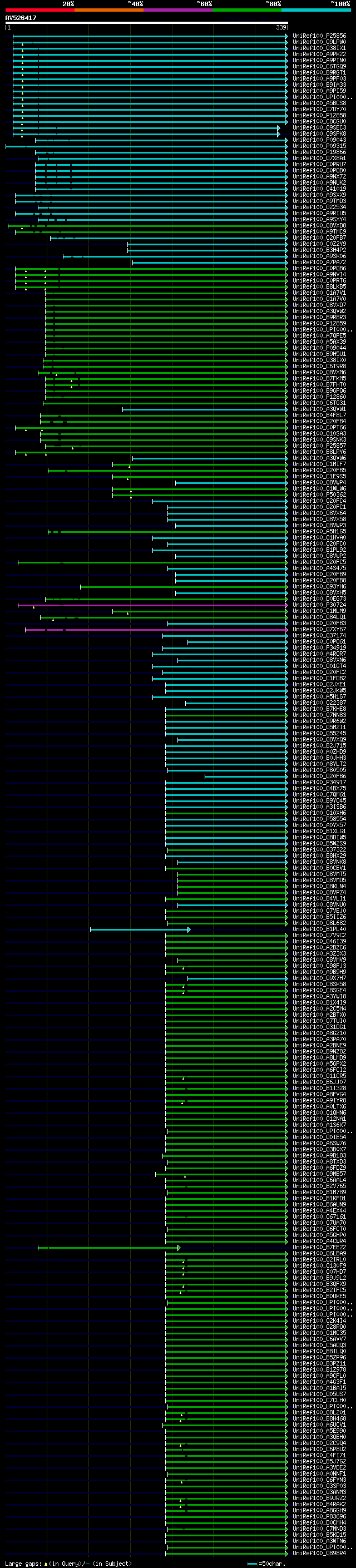356x1568 pixels.
Task: Open hit UniRef100_Q38IX1
Action: pyautogui.click(x=319, y=48)
